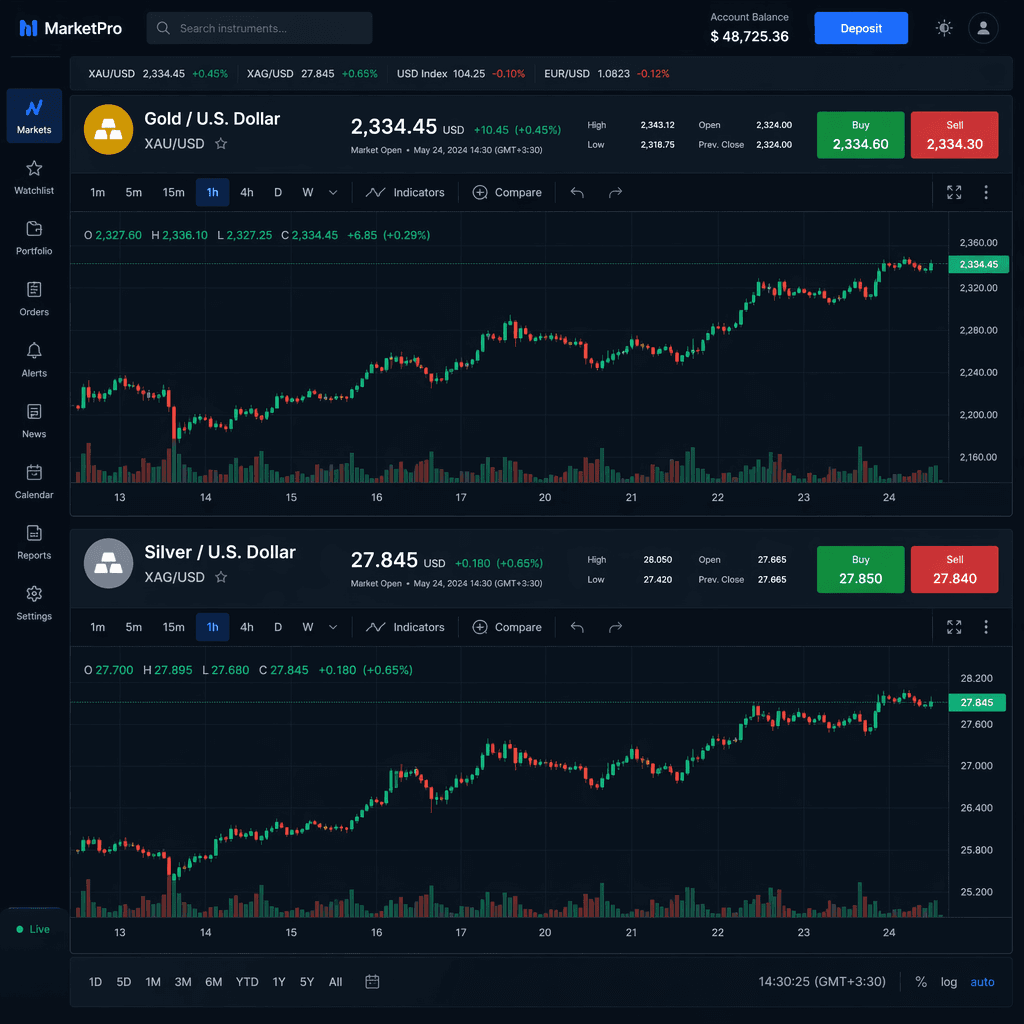Image resolution: width=1024 pixels, height=1024 pixels.
Task: Open user profile avatar icon
Action: point(983,28)
